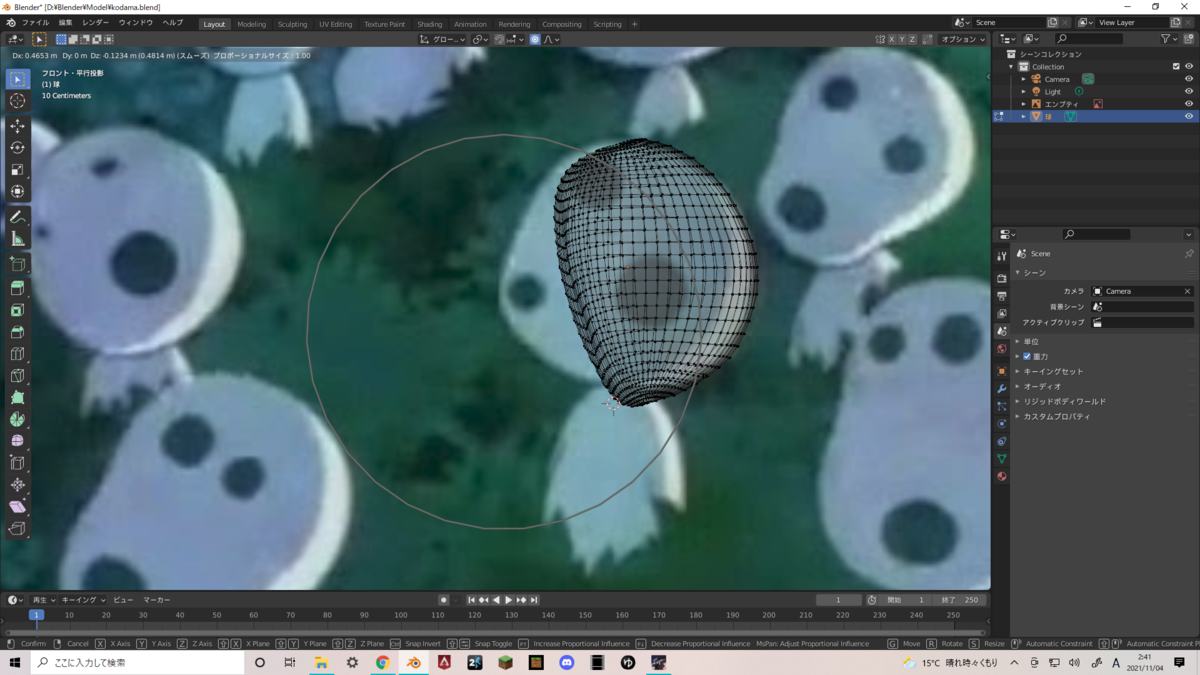
Task: Select the Loop Cut tool
Action: point(17,354)
